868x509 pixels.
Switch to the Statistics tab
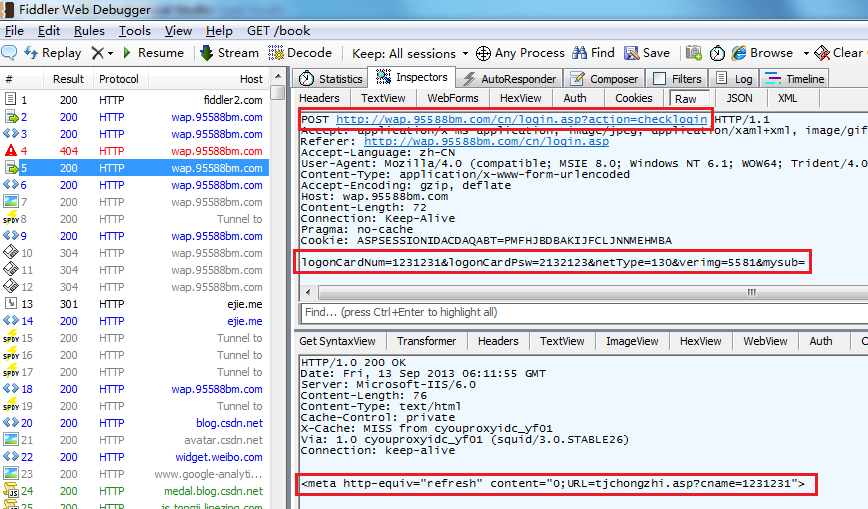point(330,79)
